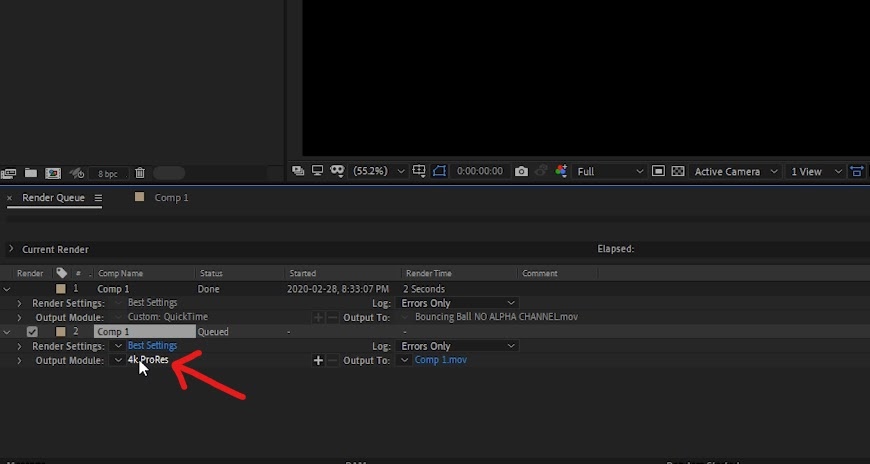The height and width of the screenshot is (464, 870).
Task: Create a new composition icon
Action: tap(53, 173)
